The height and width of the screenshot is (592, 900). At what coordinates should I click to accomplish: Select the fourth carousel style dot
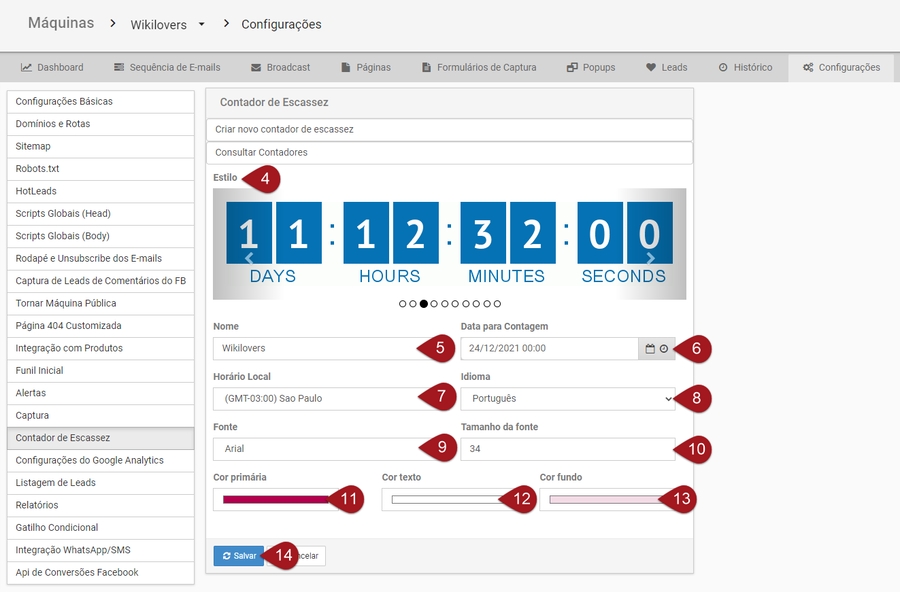(434, 303)
